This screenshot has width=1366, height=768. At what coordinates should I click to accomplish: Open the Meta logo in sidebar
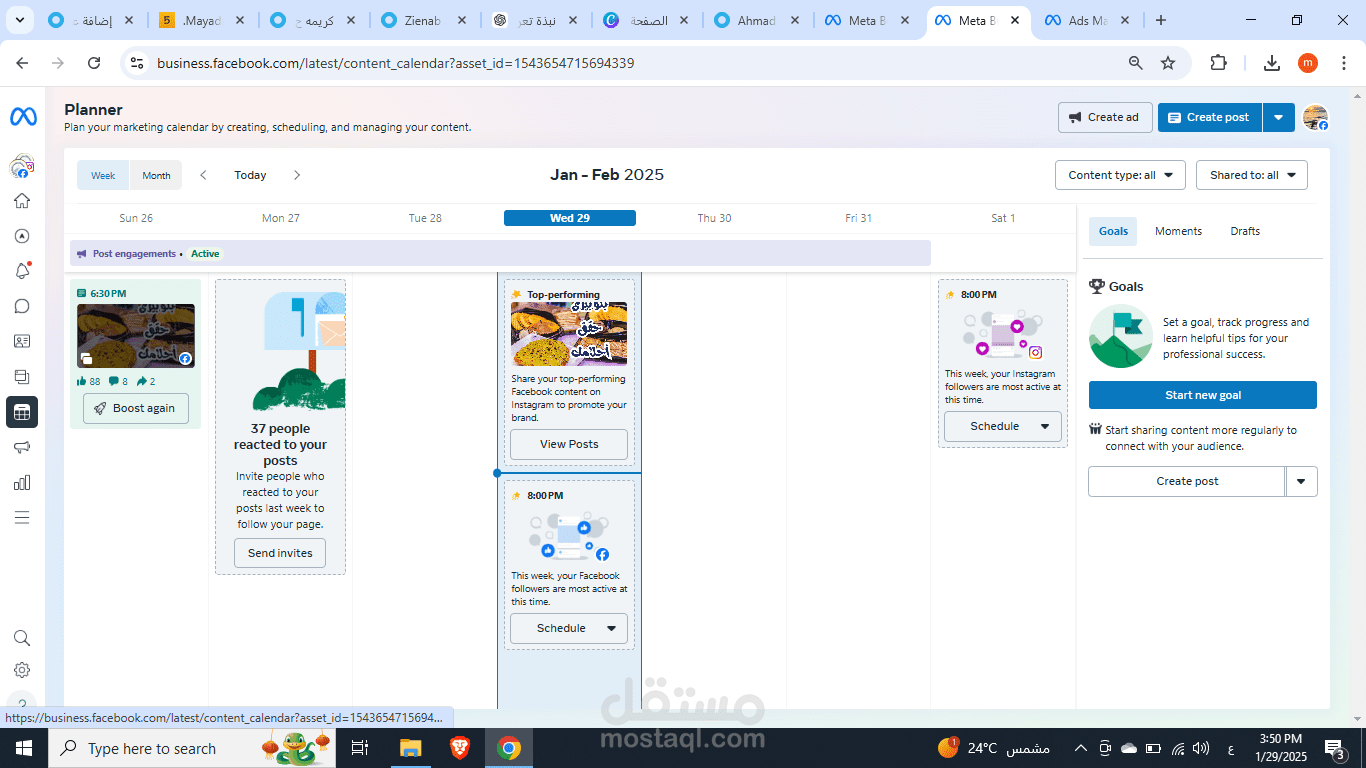tap(23, 117)
